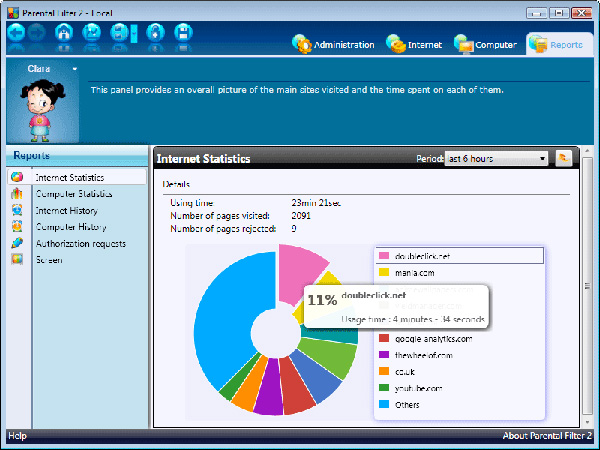Open the Period dropdown showing last 6 hours

[x=496, y=158]
